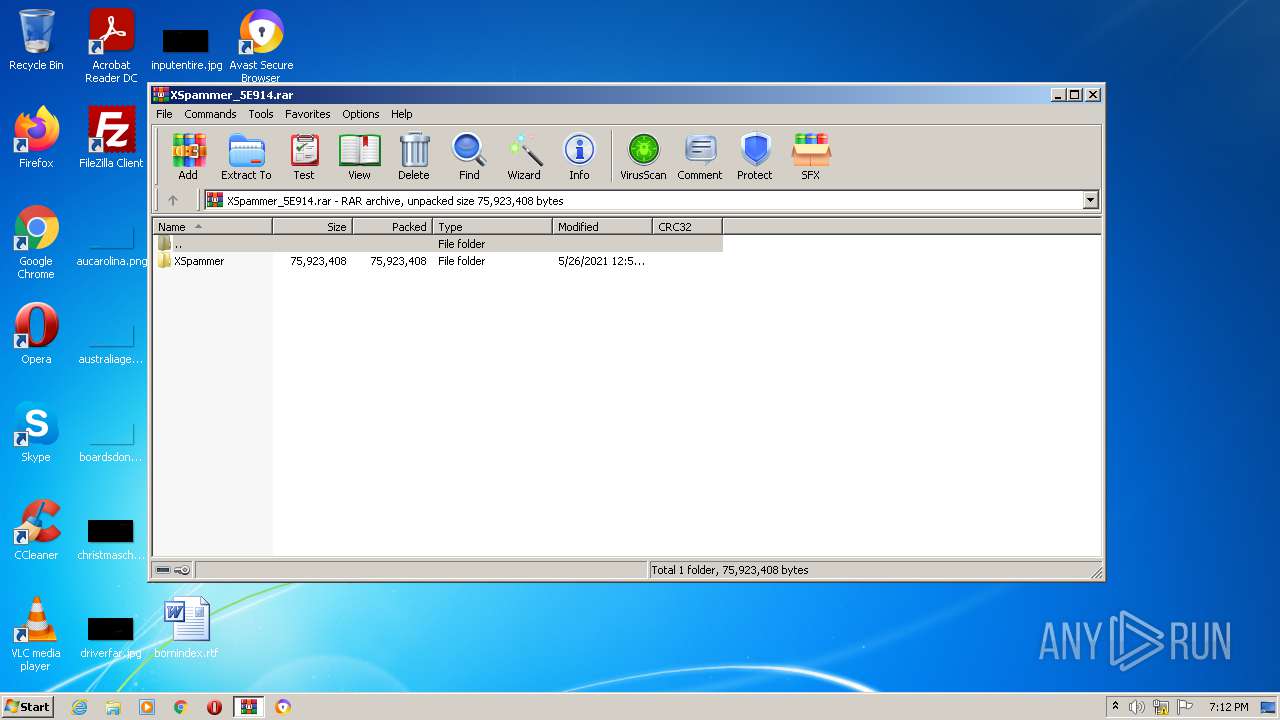Click the volume speaker tray icon
The height and width of the screenshot is (720, 1280).
point(1137,707)
